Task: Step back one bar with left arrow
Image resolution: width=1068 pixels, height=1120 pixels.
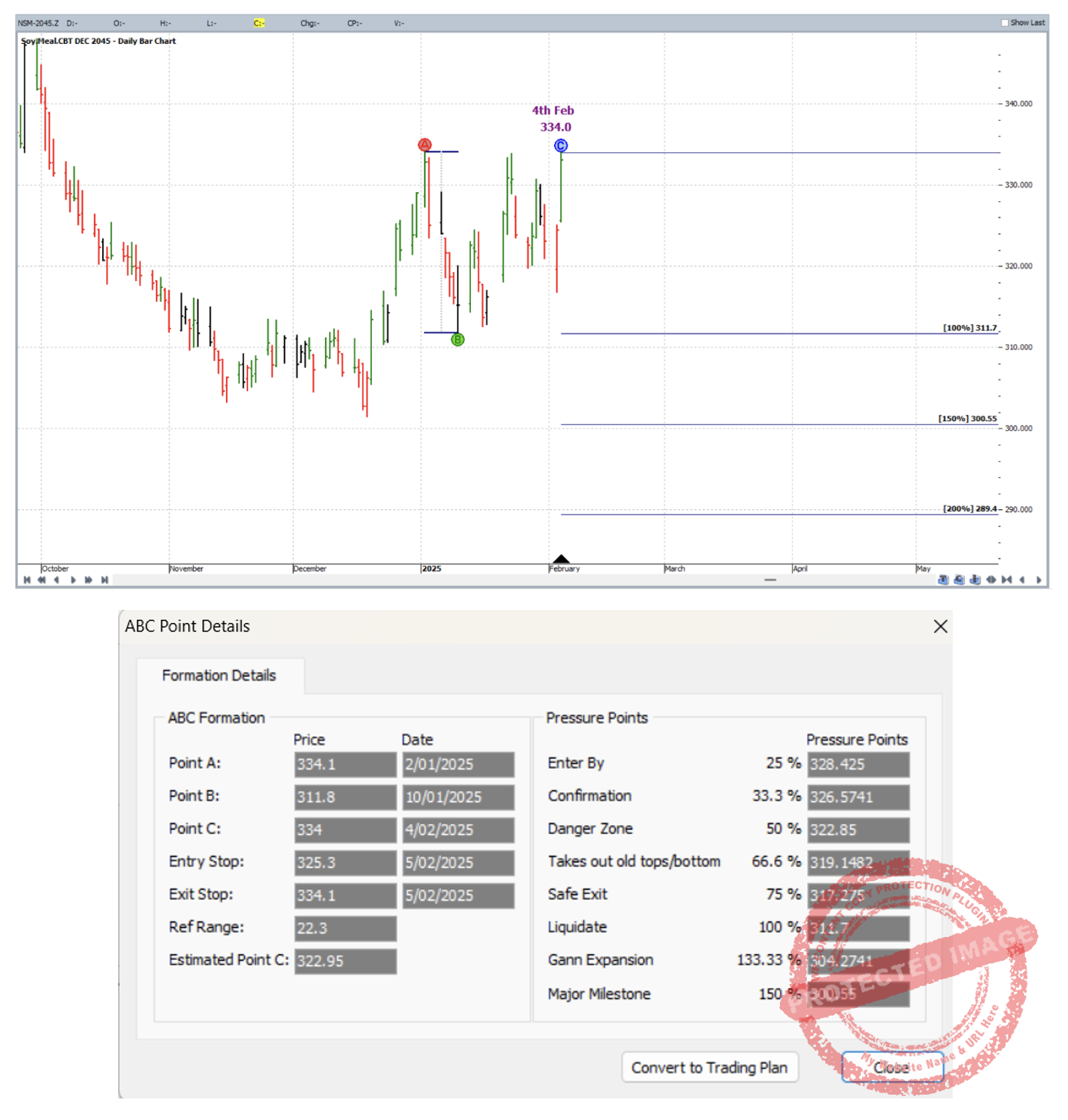Action: [x=57, y=580]
